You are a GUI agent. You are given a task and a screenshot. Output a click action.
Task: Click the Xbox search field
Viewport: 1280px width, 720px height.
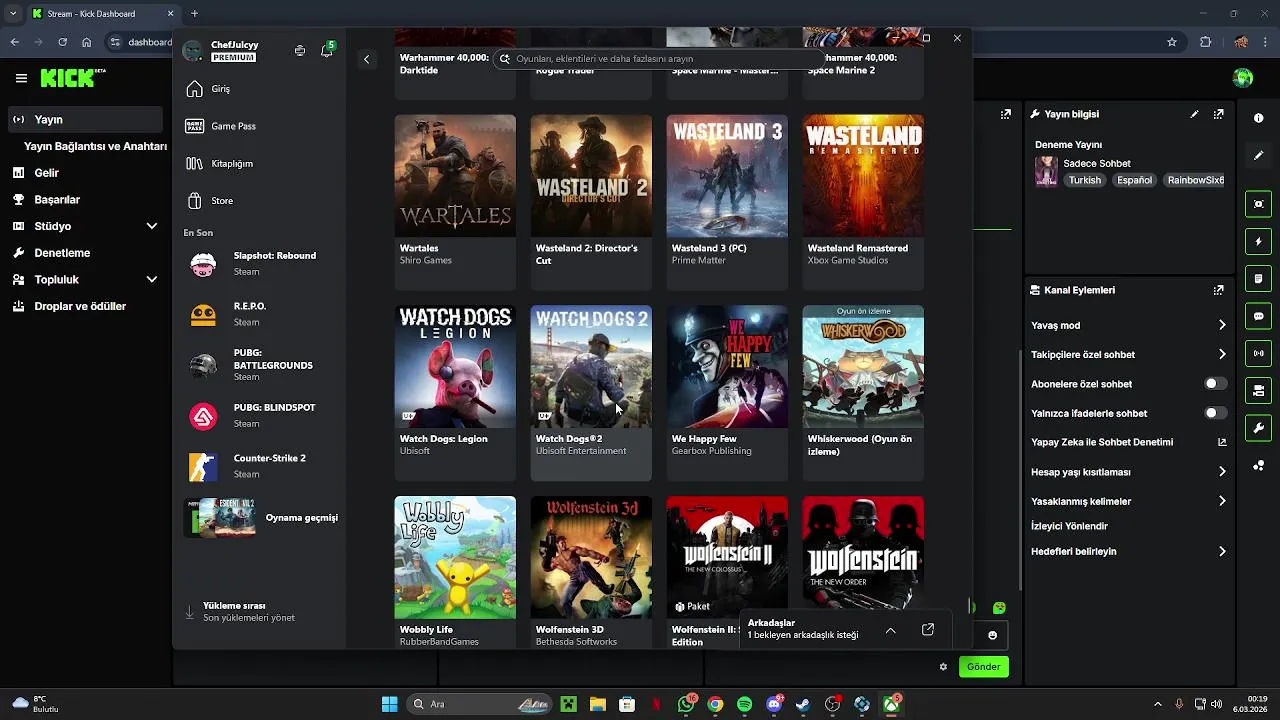point(658,59)
